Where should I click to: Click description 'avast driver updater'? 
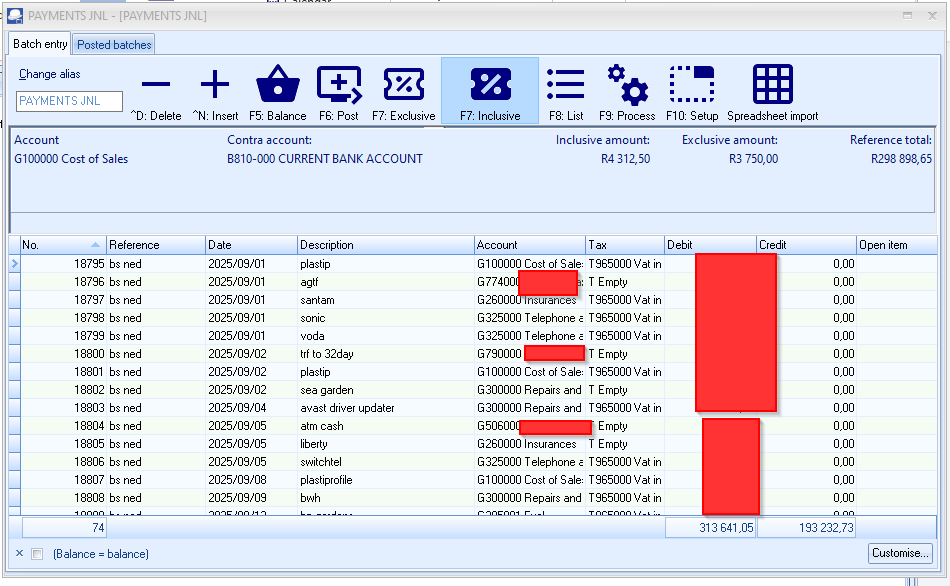347,408
